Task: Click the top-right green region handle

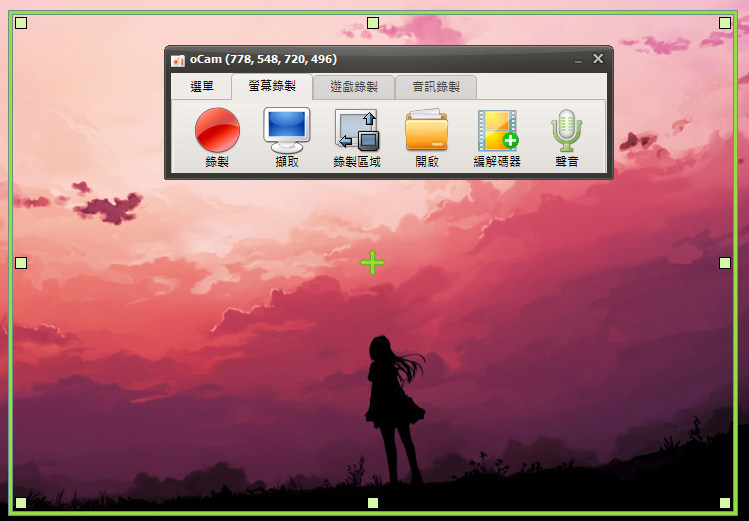Action: [x=725, y=23]
